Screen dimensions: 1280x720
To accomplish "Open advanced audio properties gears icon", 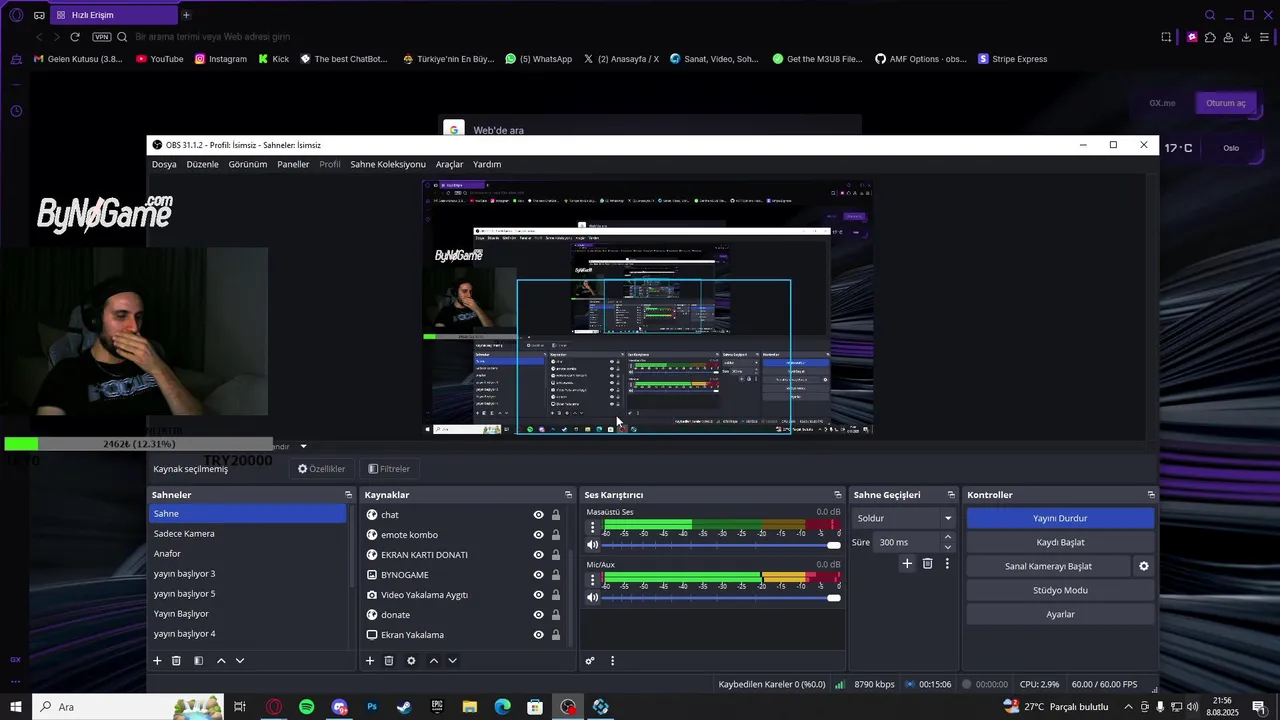I will (x=590, y=661).
